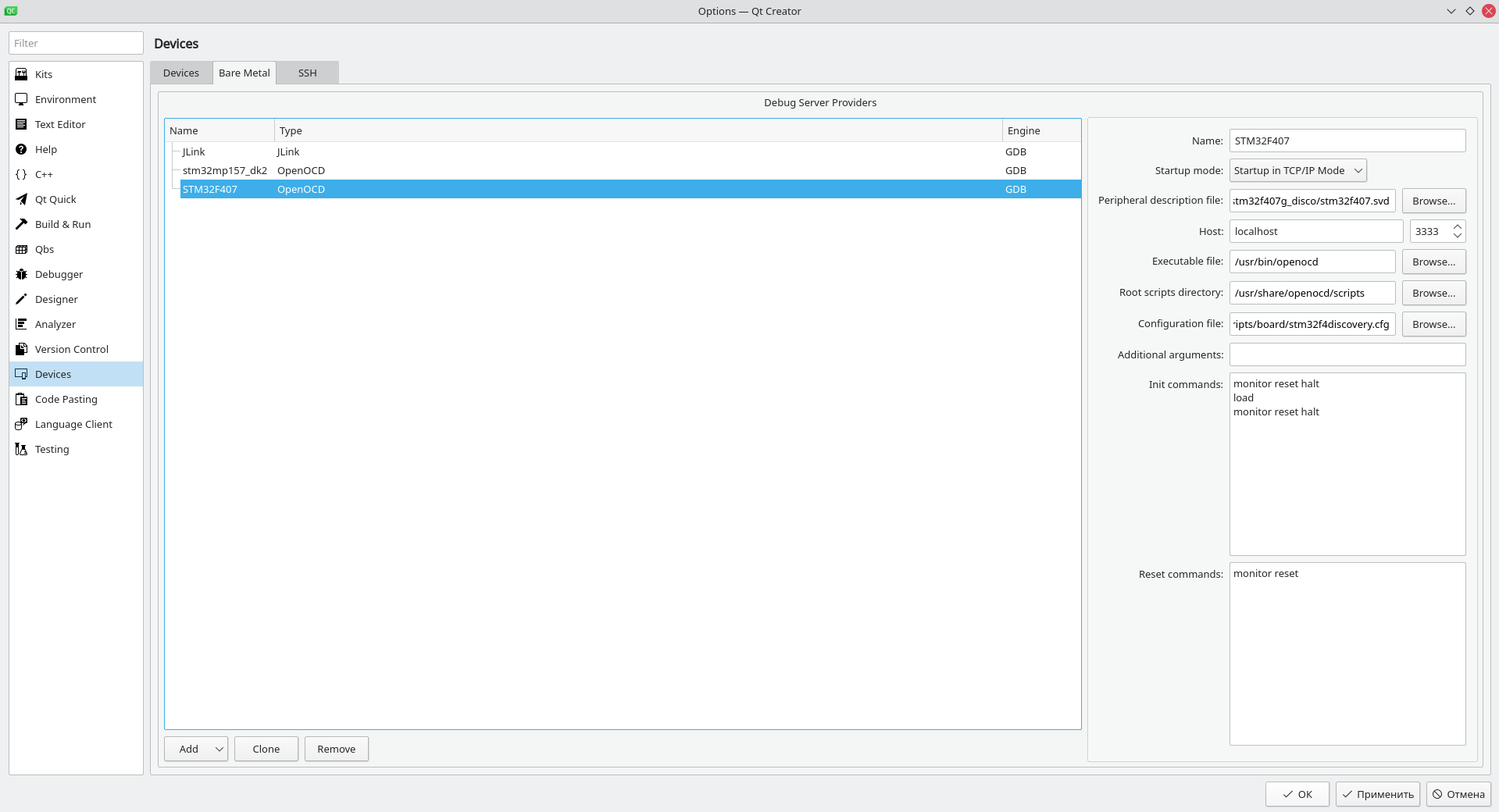
Task: Decrease the port number with down arrow
Action: 1458,236
